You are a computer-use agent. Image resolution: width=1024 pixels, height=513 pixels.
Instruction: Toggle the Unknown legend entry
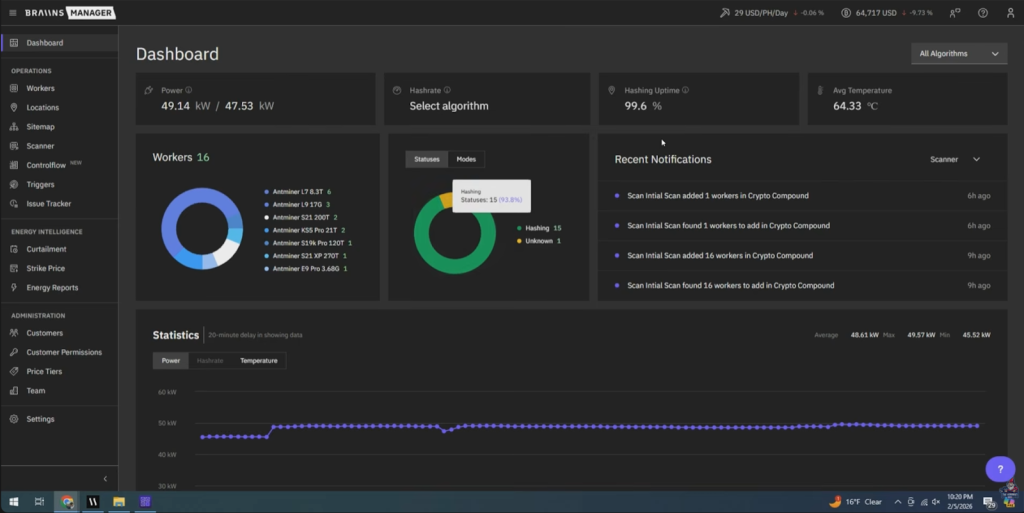(x=538, y=241)
